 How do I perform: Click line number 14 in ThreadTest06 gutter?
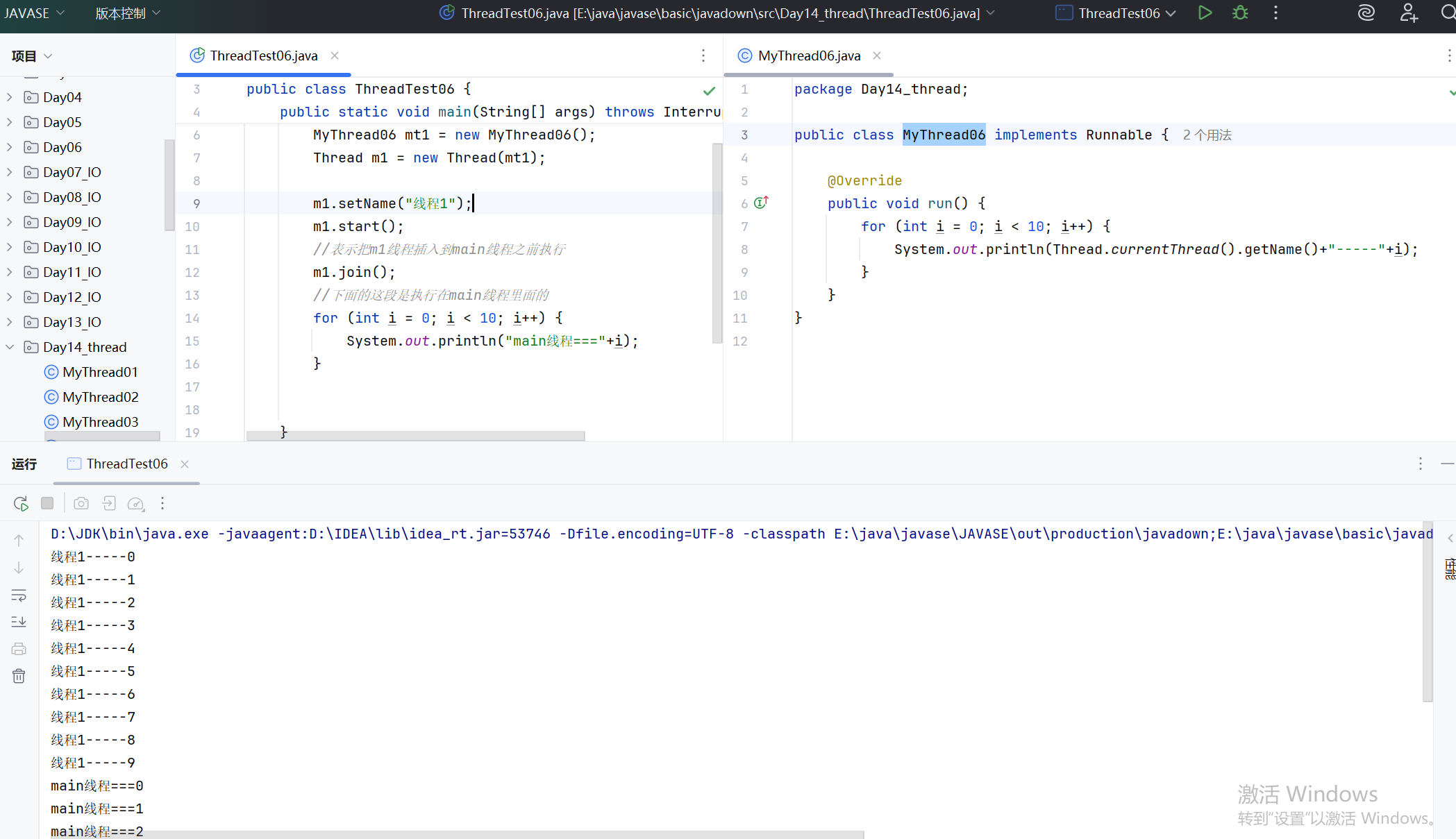192,318
